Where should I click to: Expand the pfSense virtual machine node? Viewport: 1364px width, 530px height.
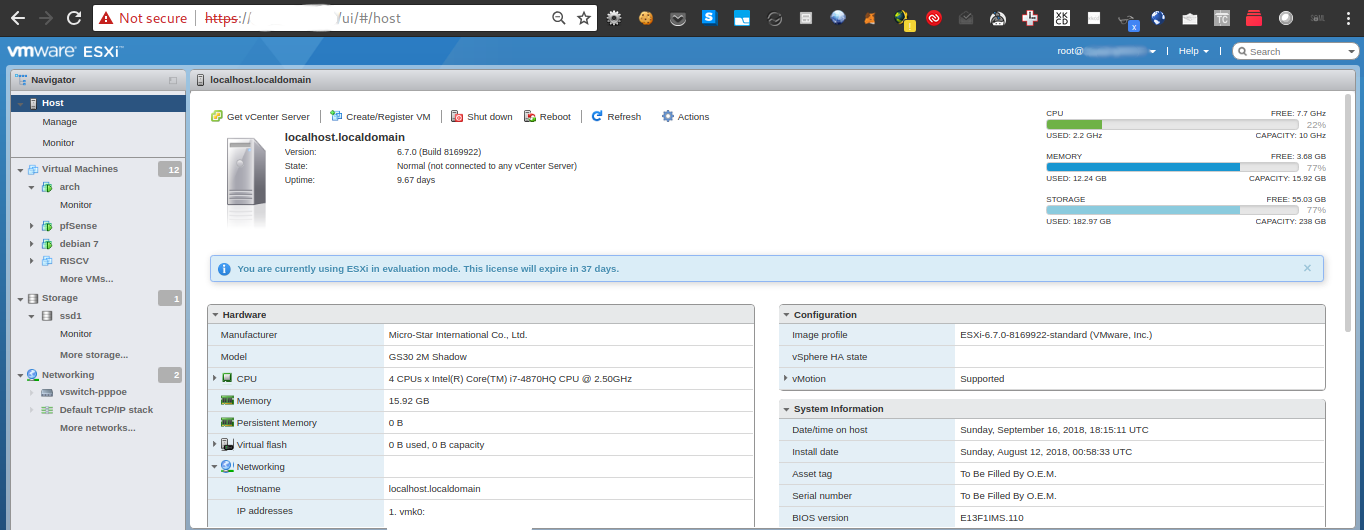(x=33, y=226)
